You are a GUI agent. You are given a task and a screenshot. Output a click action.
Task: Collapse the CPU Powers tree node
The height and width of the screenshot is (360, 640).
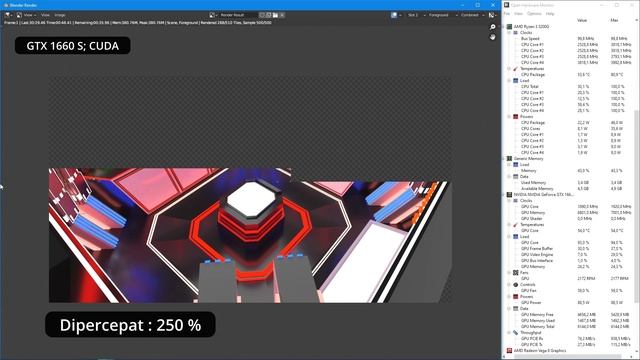(509, 117)
